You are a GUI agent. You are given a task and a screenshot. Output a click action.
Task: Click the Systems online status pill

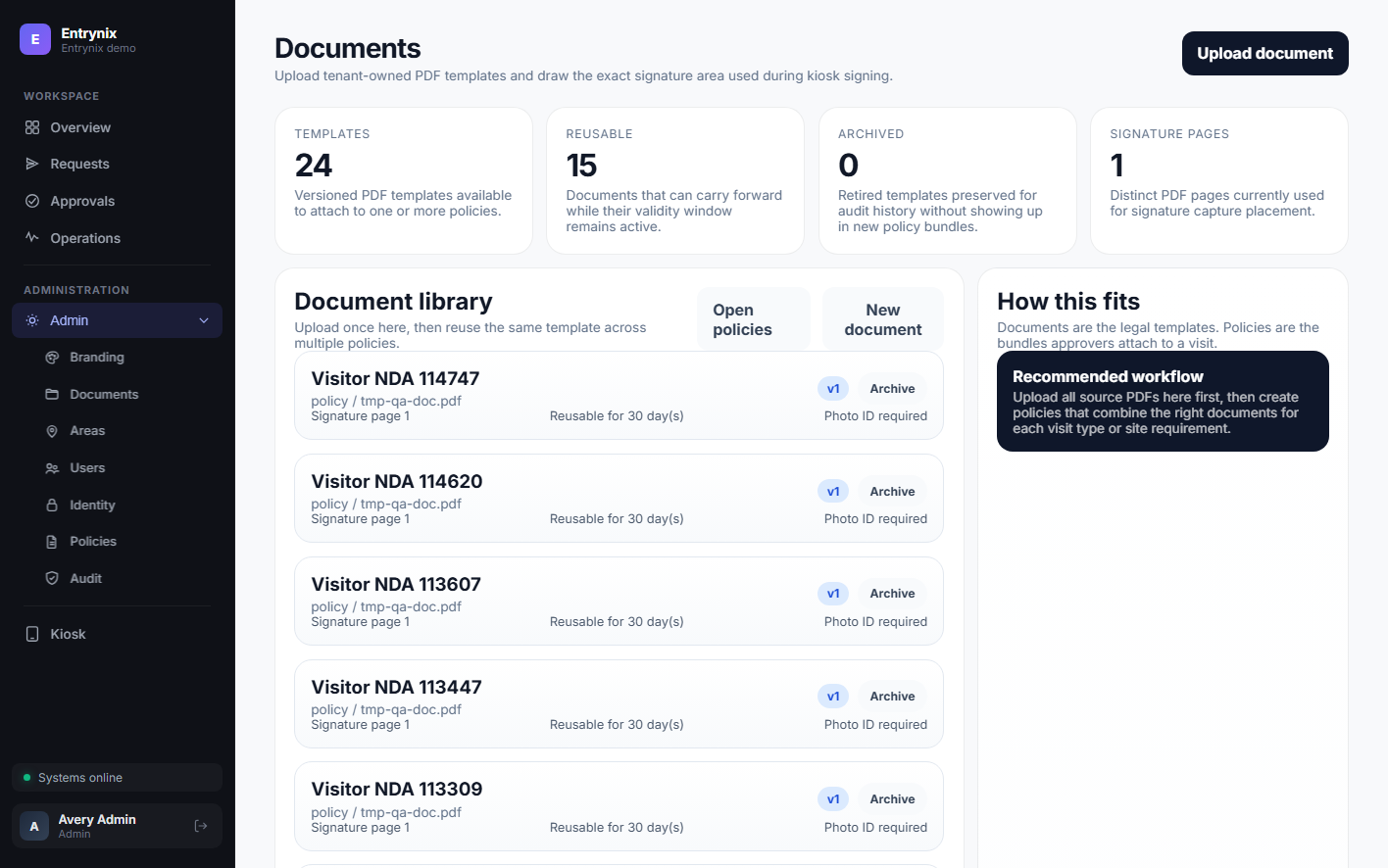[117, 777]
